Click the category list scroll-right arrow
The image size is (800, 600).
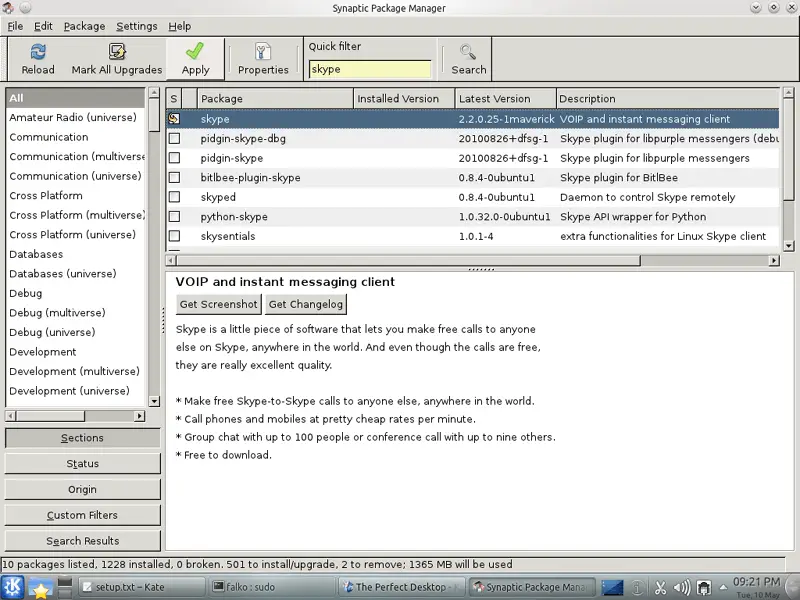click(139, 416)
